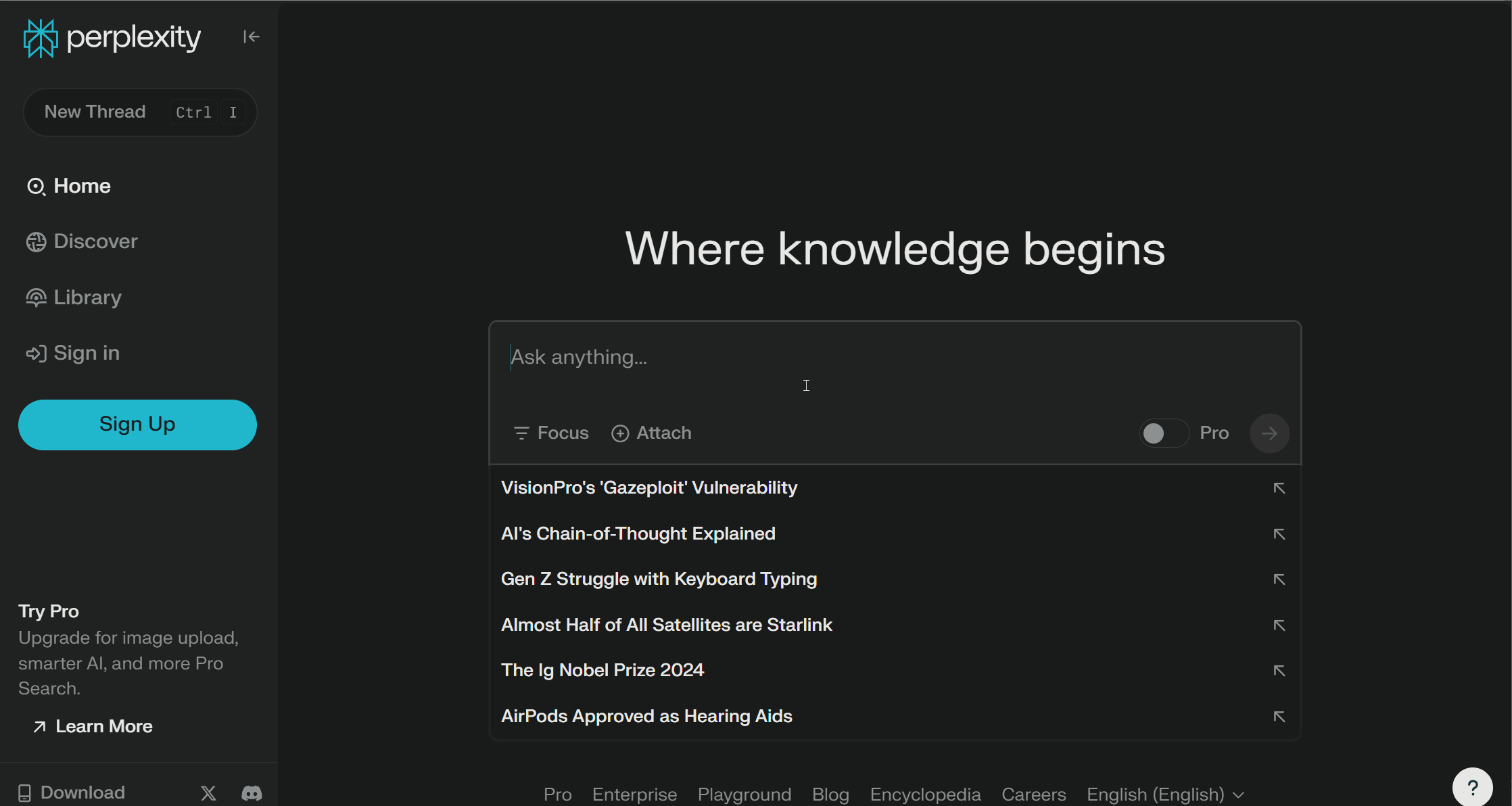Open the Playground footer link

point(745,795)
